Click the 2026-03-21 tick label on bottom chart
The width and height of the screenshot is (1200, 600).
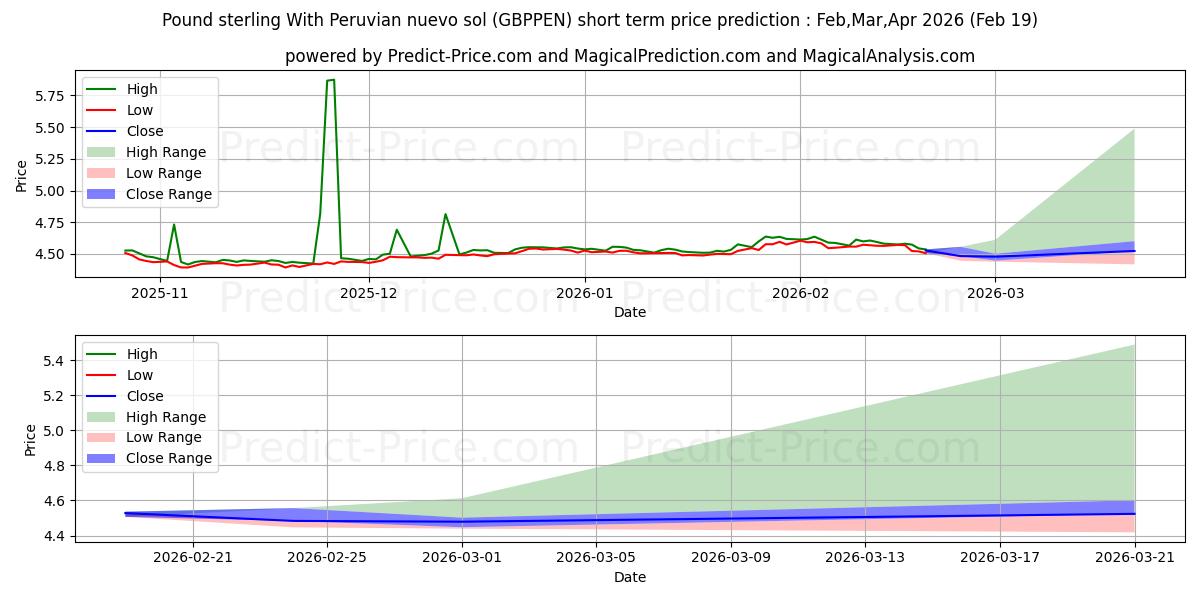point(1135,557)
